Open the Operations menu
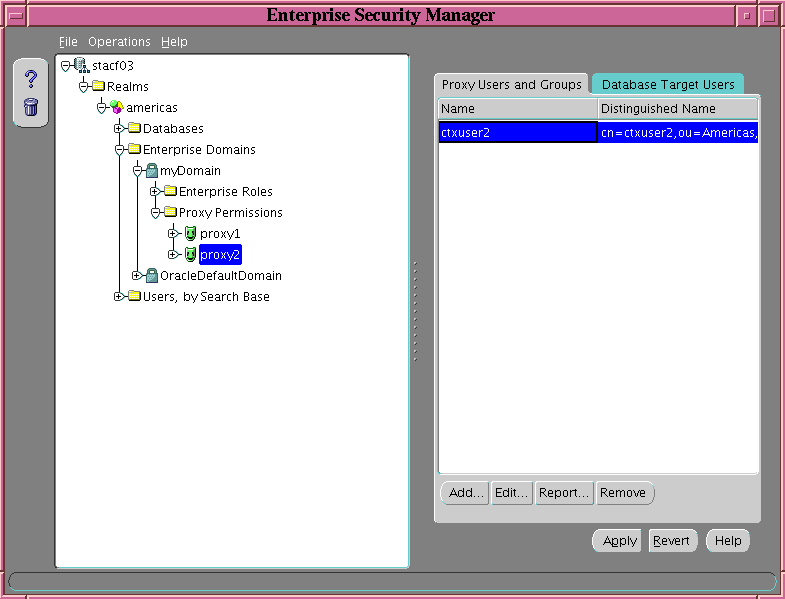 coord(119,42)
